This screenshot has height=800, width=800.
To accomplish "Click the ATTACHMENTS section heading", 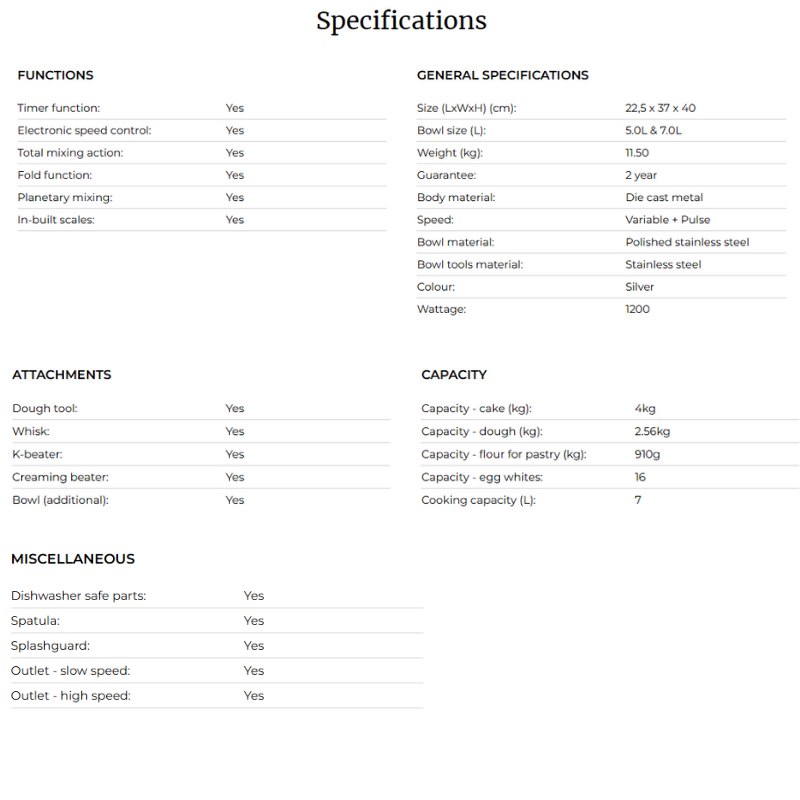I will [x=62, y=375].
